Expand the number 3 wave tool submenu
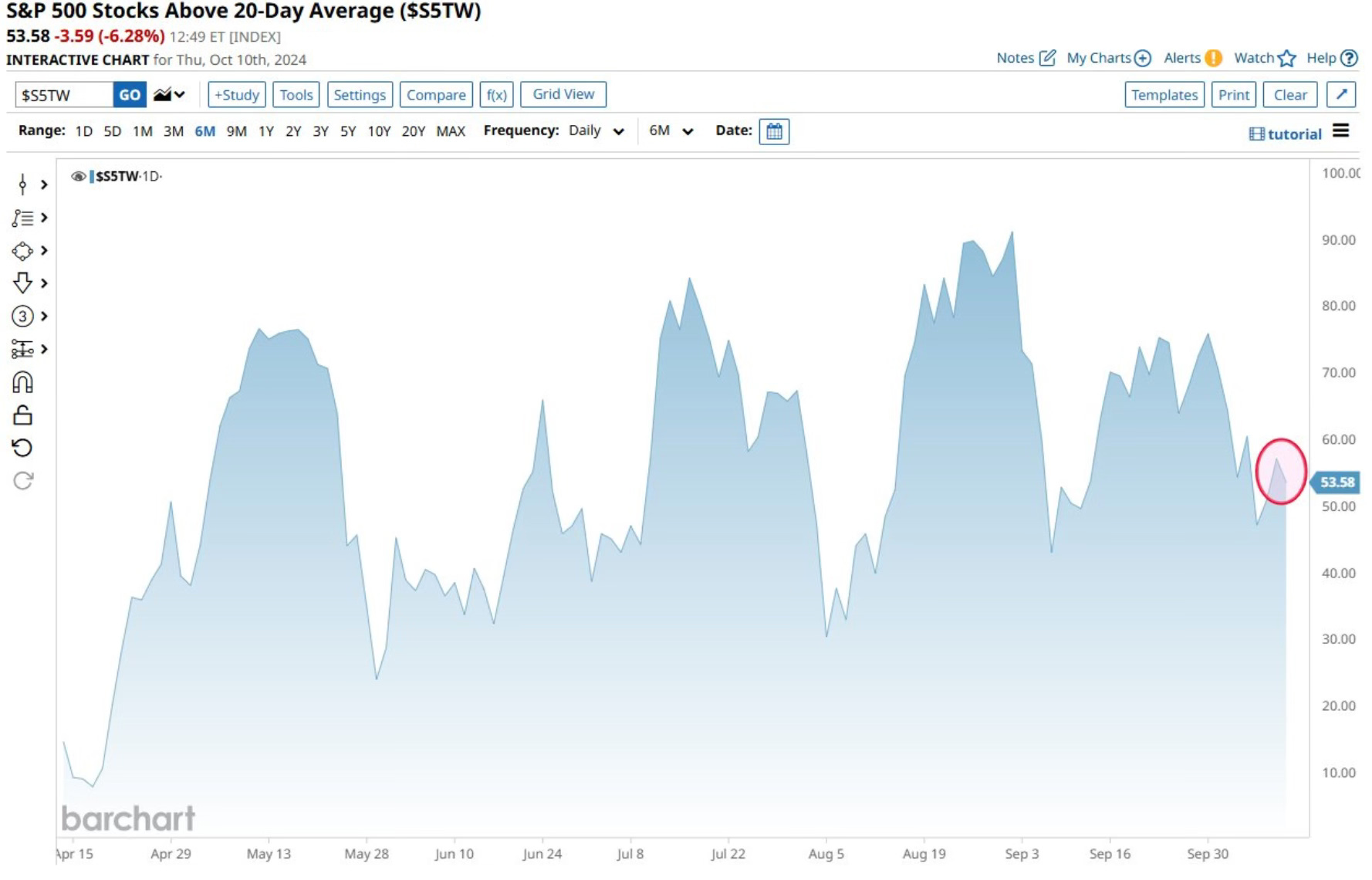 pos(44,316)
